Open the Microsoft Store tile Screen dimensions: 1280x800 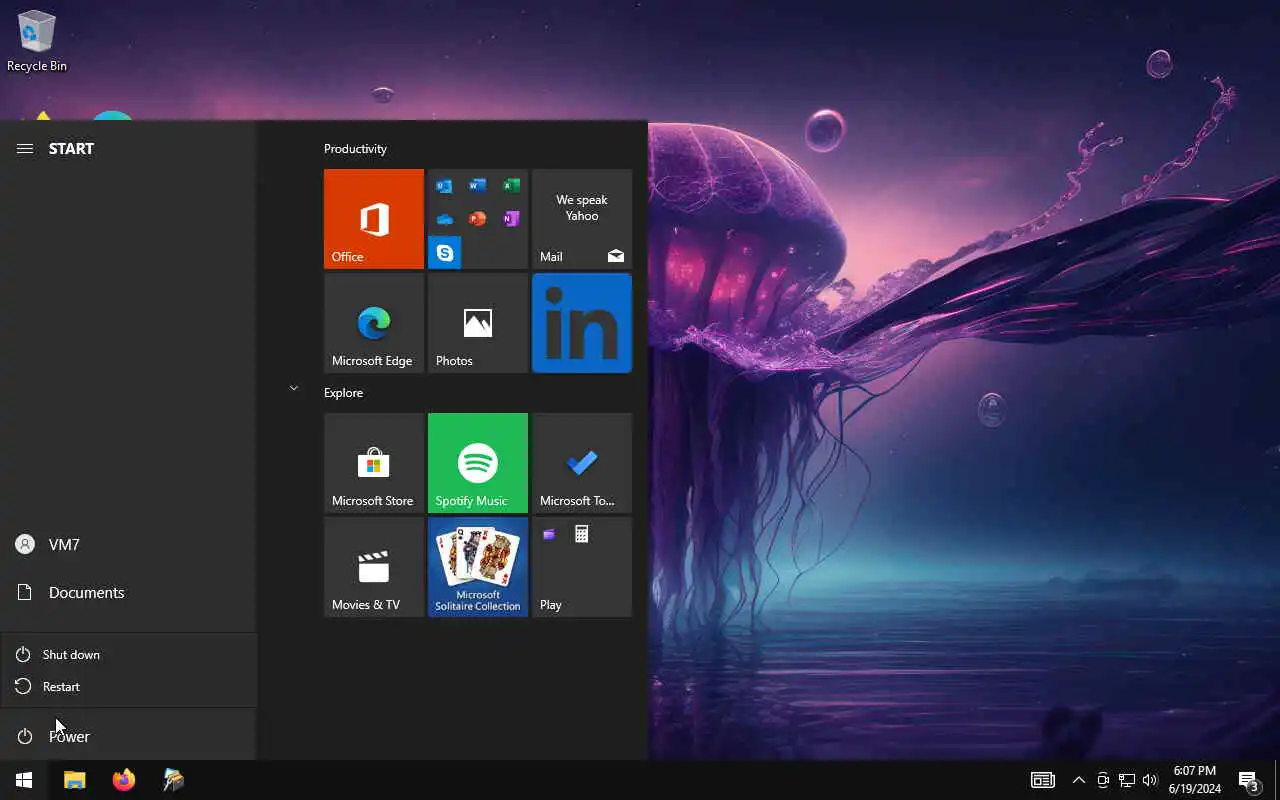click(x=374, y=463)
